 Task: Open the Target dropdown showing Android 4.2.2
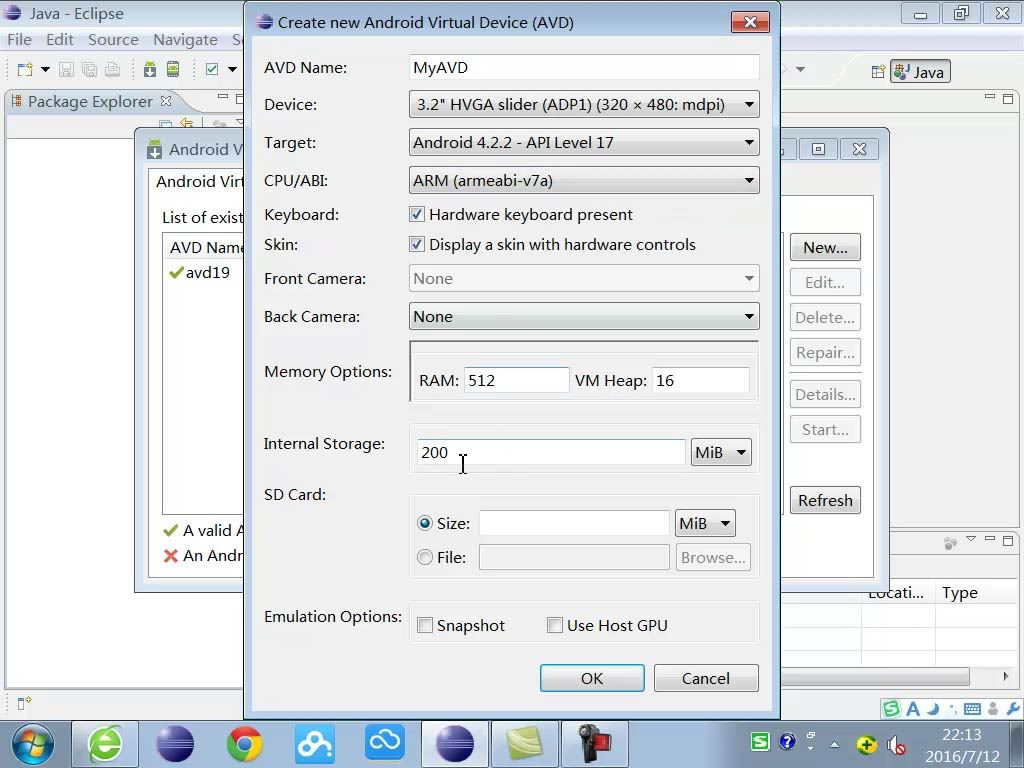pos(584,142)
